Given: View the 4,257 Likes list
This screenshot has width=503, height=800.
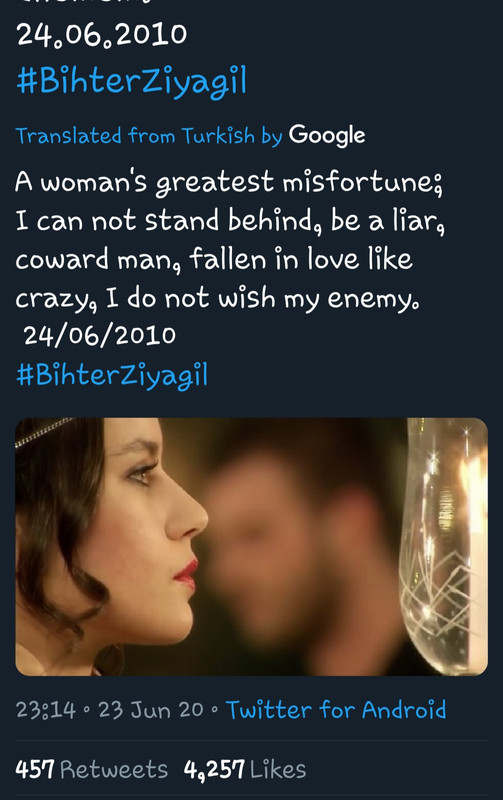Looking at the screenshot, I should tap(245, 769).
